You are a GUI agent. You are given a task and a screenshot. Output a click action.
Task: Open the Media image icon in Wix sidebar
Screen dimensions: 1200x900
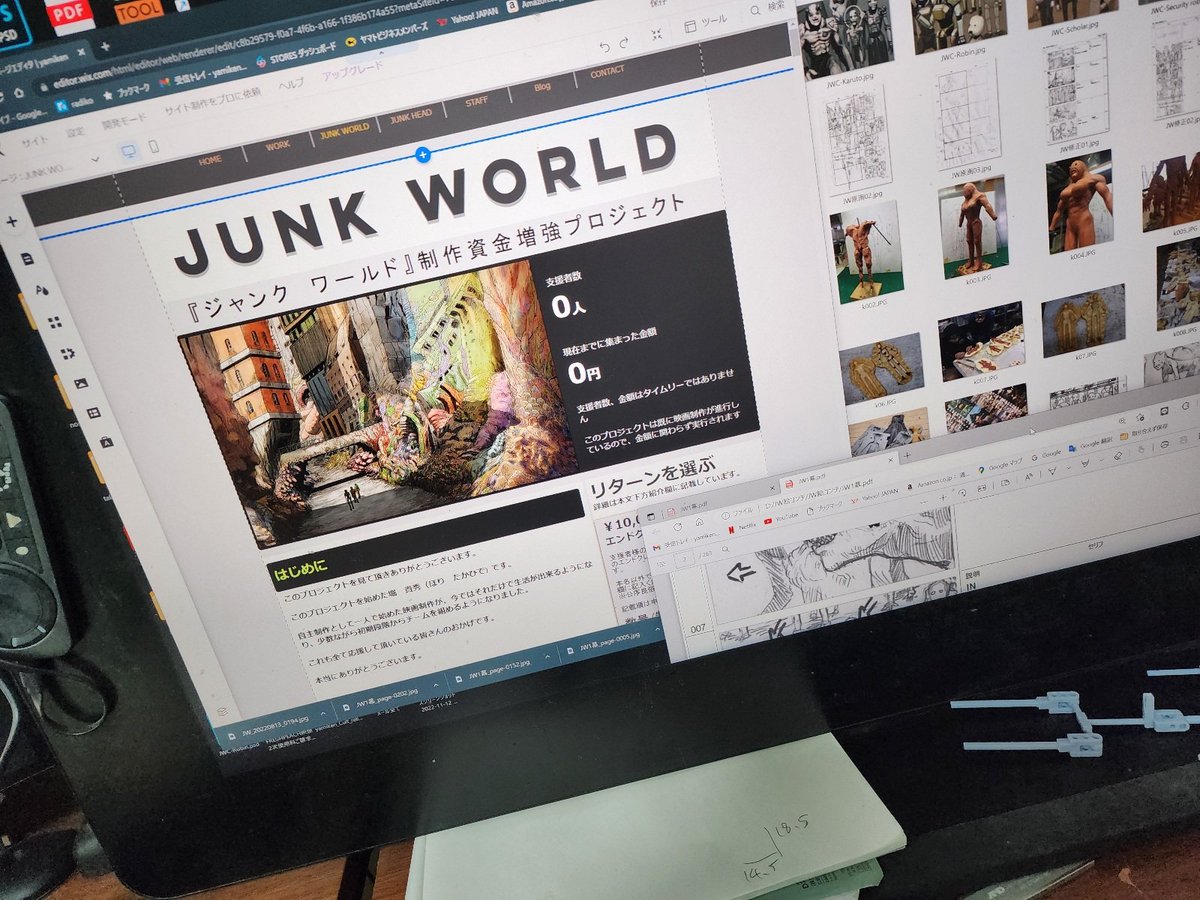click(x=81, y=383)
